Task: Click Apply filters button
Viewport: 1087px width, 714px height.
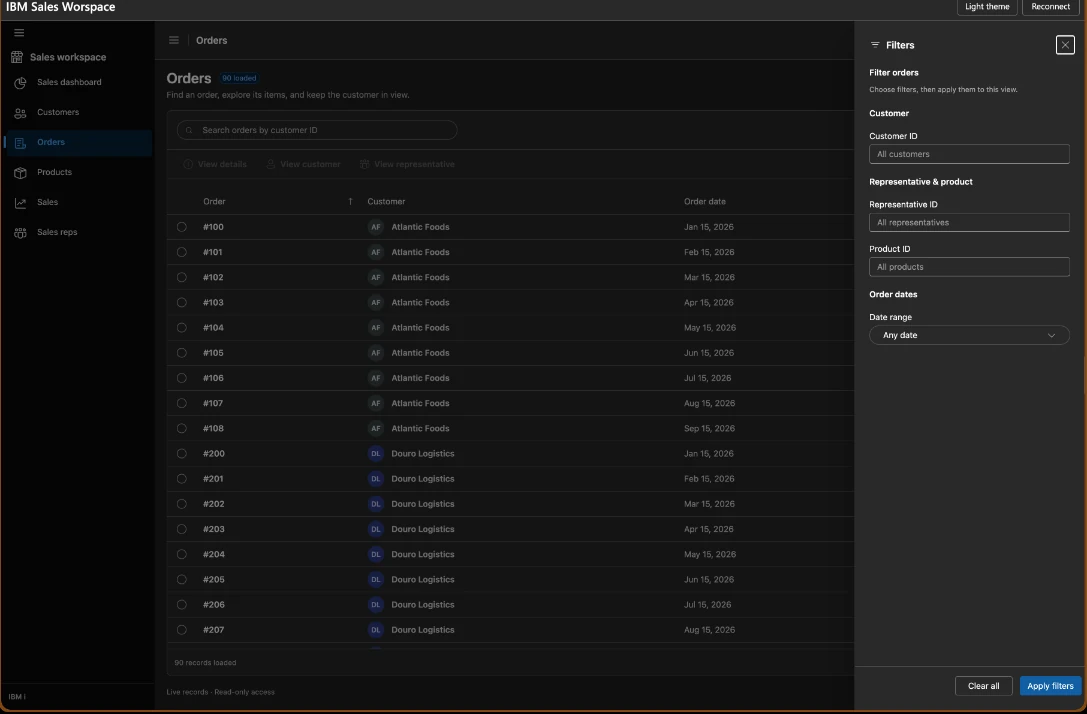Action: point(1050,686)
